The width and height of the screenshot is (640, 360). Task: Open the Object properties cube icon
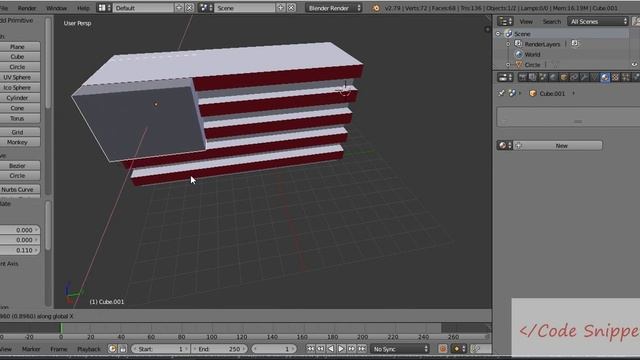tap(564, 78)
